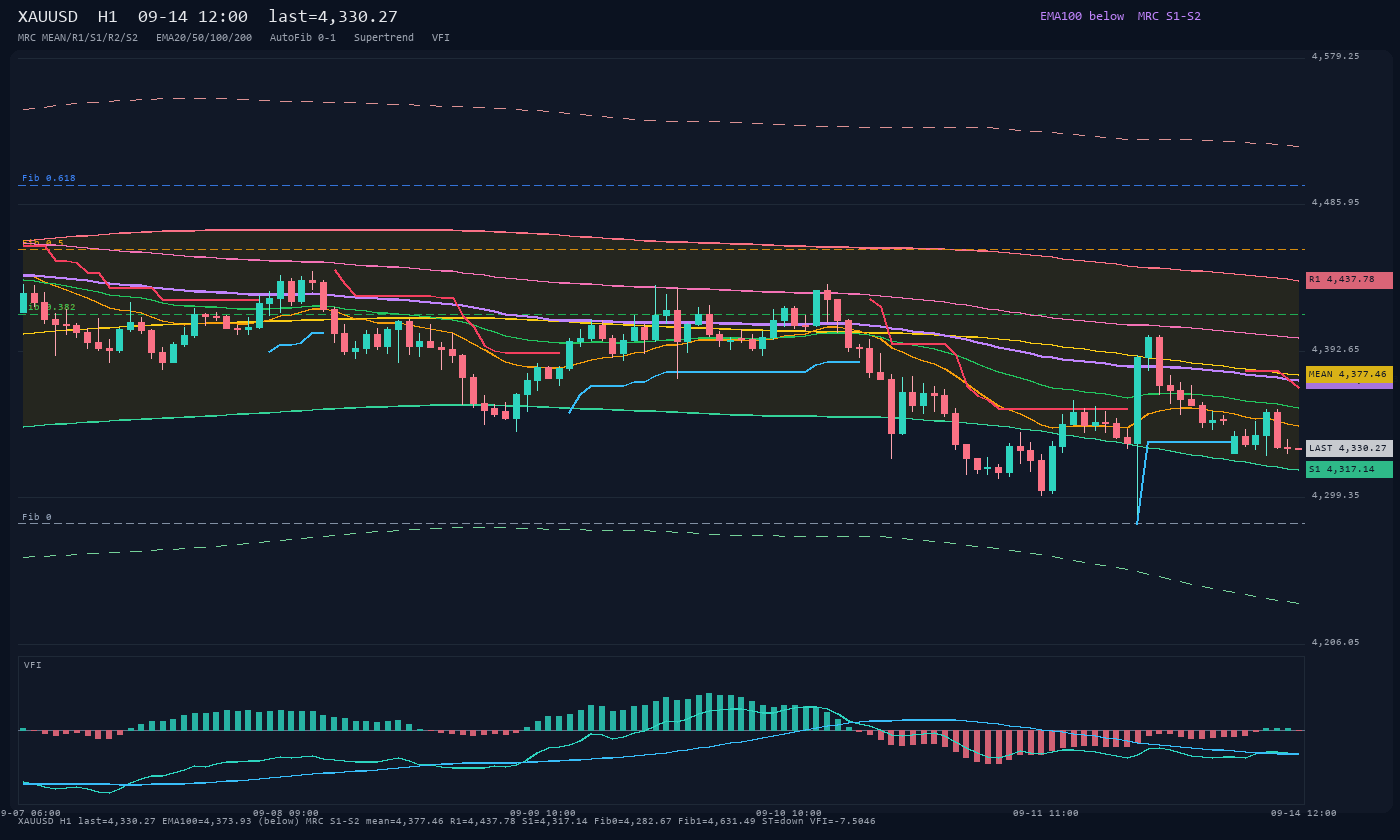
Task: Click the MEAN 4,377.46 price tag
Action: click(x=1349, y=374)
